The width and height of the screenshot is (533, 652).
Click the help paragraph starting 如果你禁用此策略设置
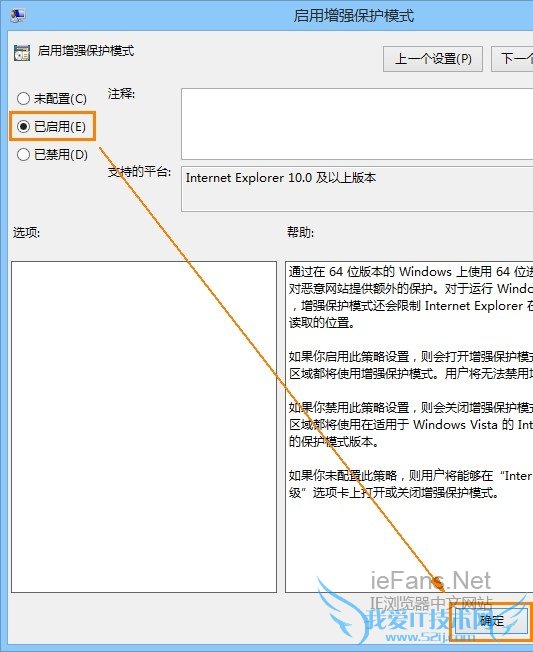point(411,425)
